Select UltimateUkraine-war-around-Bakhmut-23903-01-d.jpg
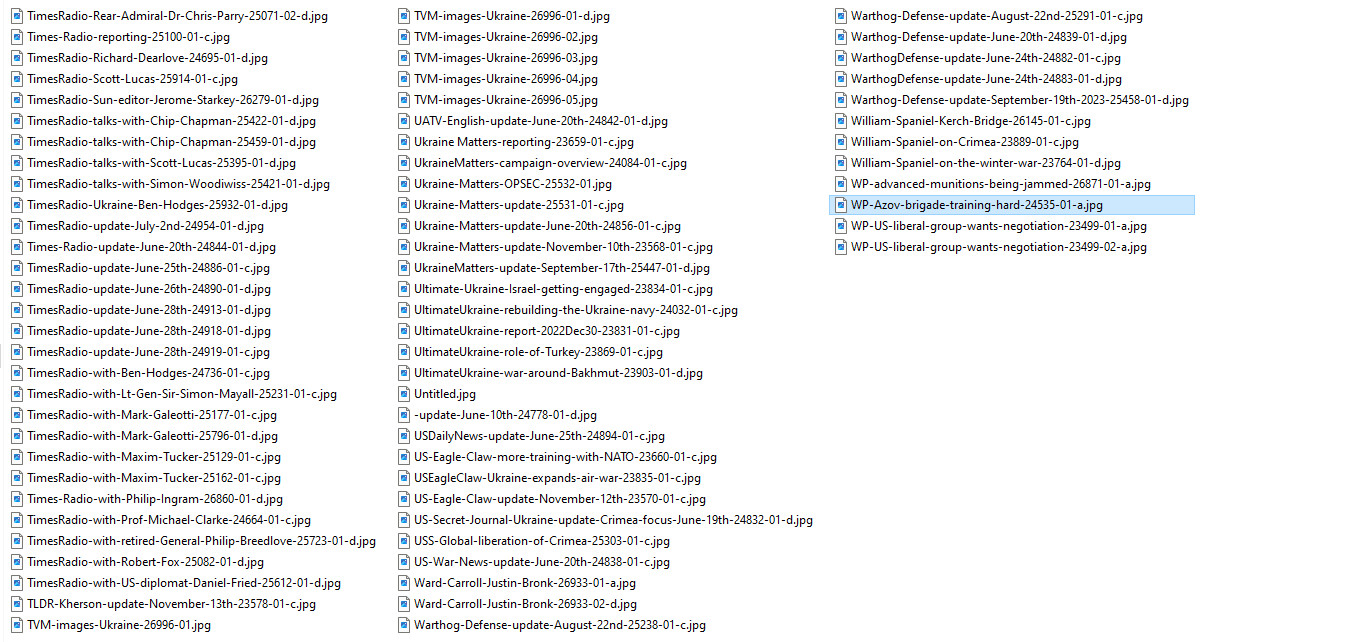The width and height of the screenshot is (1345, 642). (x=558, y=373)
